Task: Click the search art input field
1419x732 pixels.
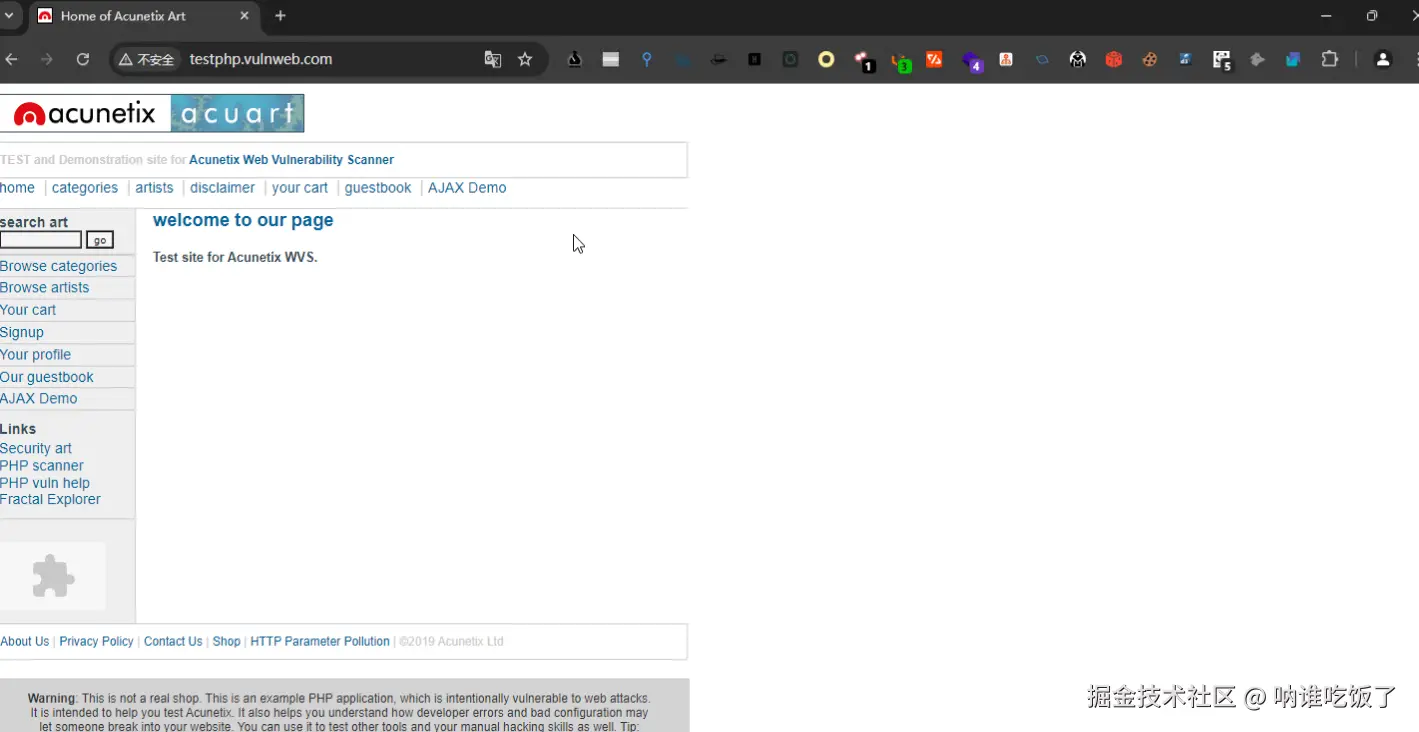Action: 41,240
